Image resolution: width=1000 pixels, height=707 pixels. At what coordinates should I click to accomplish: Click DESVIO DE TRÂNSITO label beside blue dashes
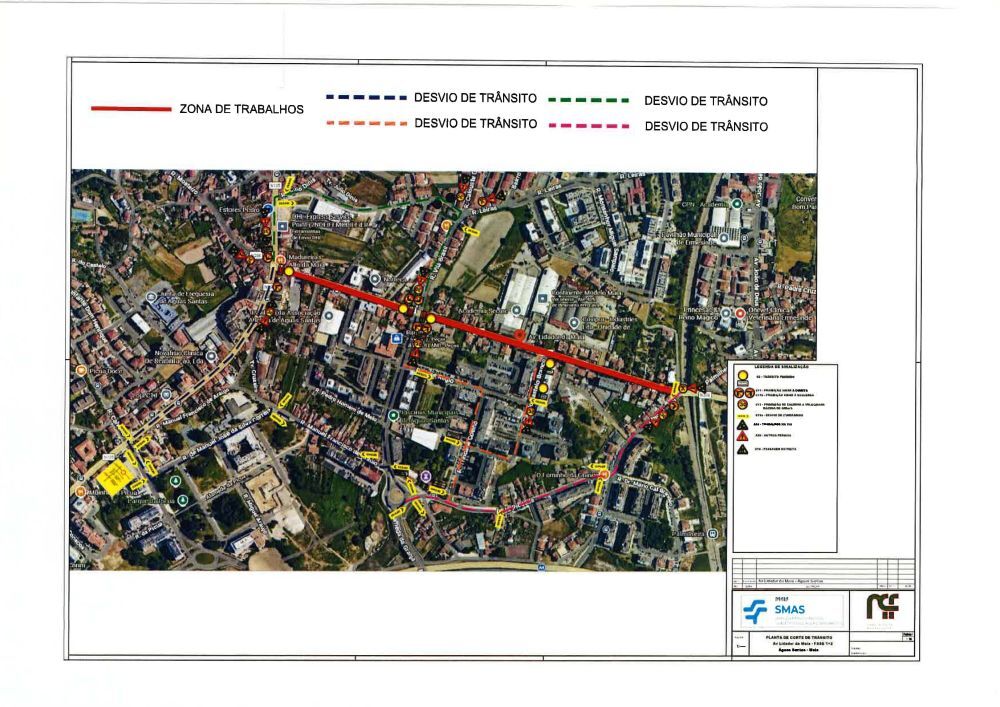click(475, 98)
